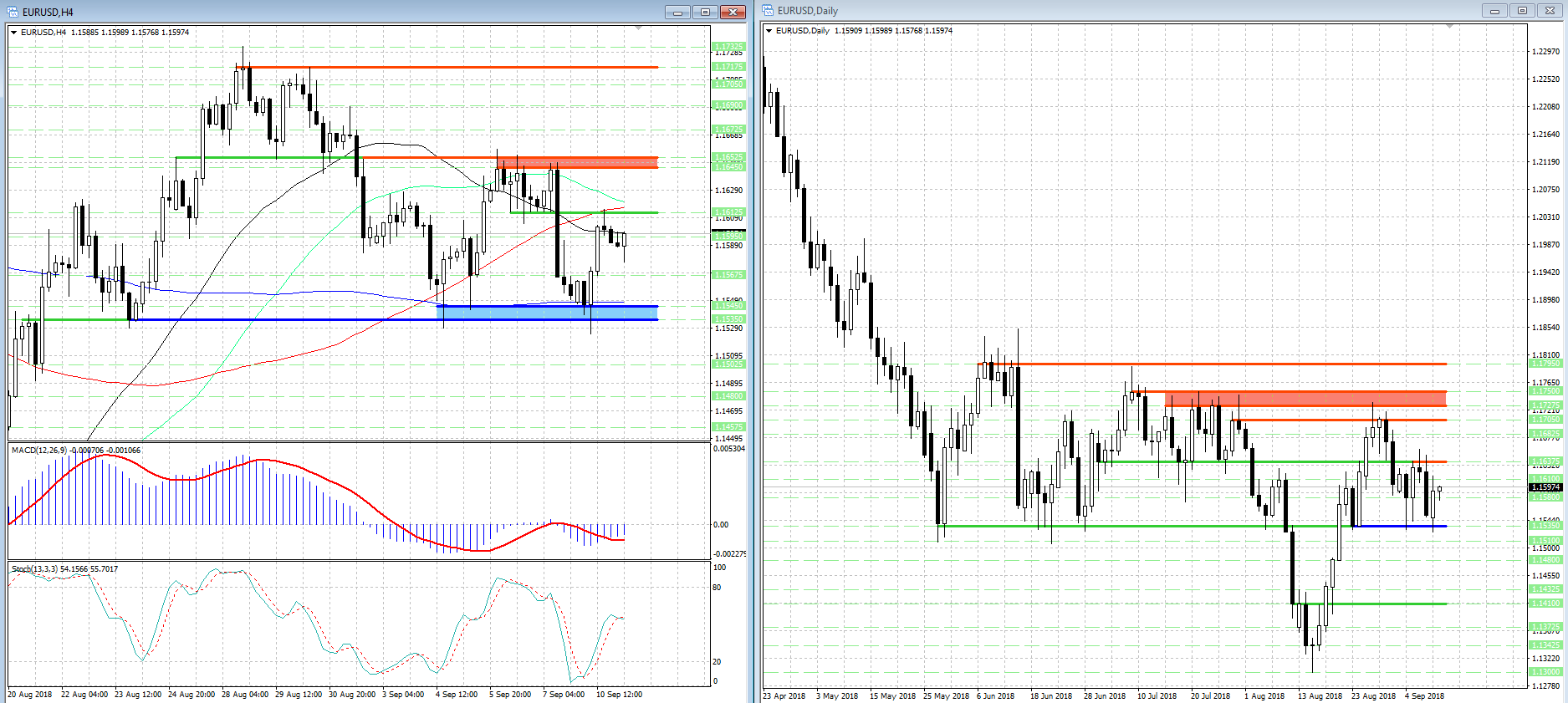Screen dimensions: 1568x703
Task: Click the short blue horizontal line on the Daily chart
Action: (x=1399, y=526)
